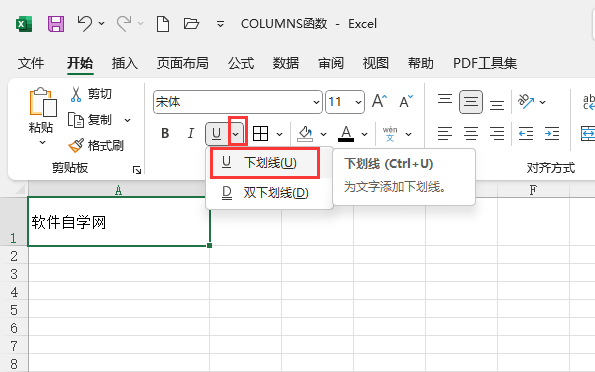Choose 双下划线(D) double underline option
This screenshot has width=595, height=372.
(x=269, y=193)
